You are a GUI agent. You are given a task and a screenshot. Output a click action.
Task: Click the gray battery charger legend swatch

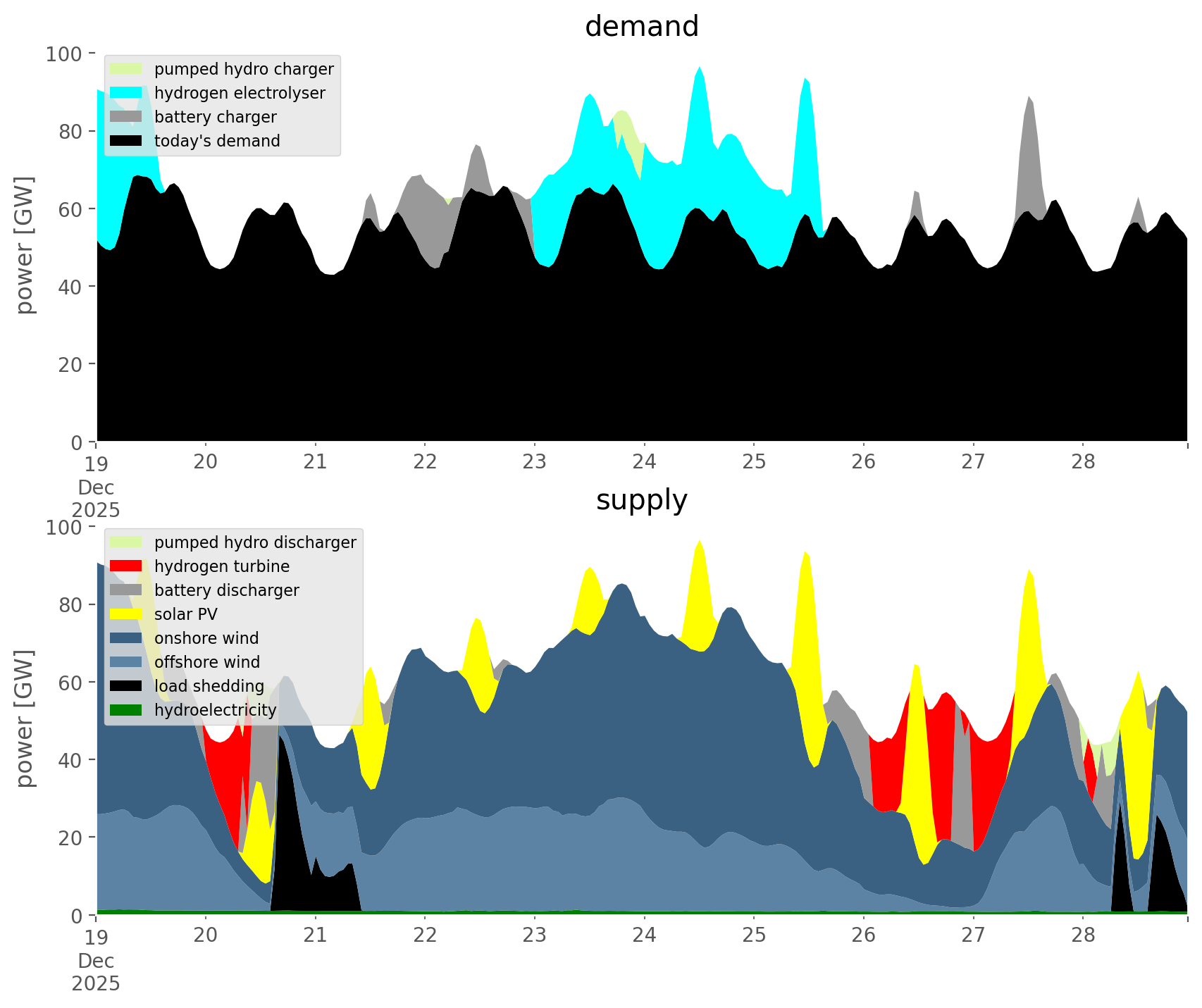pyautogui.click(x=126, y=117)
